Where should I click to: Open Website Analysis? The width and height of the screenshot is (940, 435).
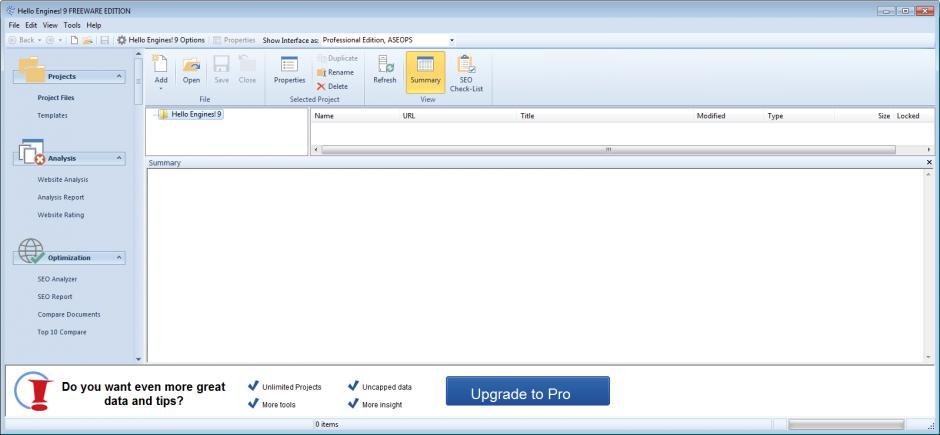pos(62,180)
